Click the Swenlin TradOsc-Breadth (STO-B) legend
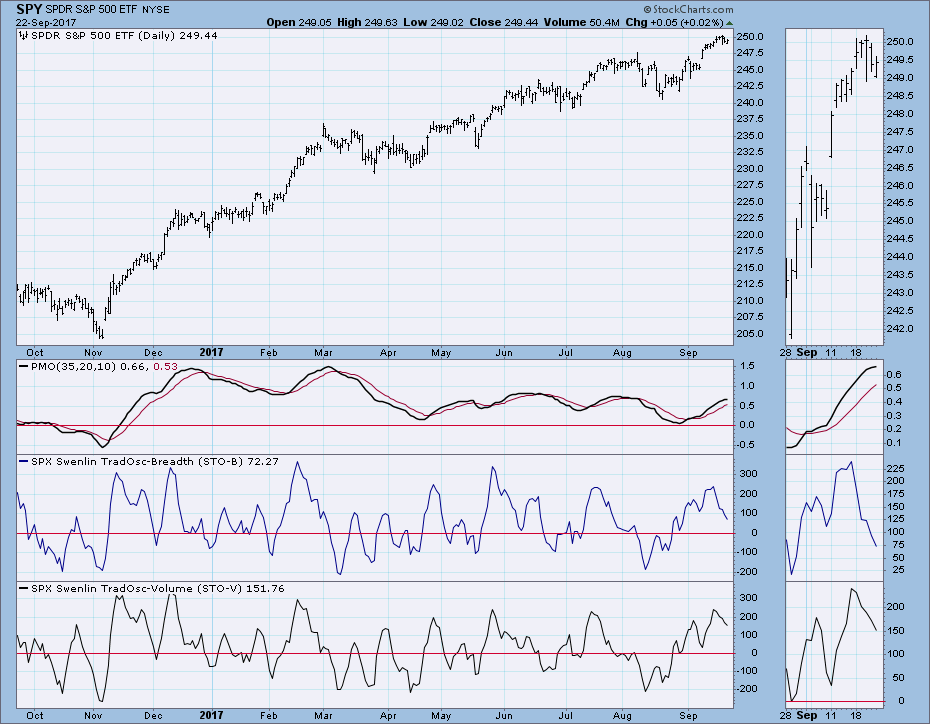 pyautogui.click(x=154, y=461)
